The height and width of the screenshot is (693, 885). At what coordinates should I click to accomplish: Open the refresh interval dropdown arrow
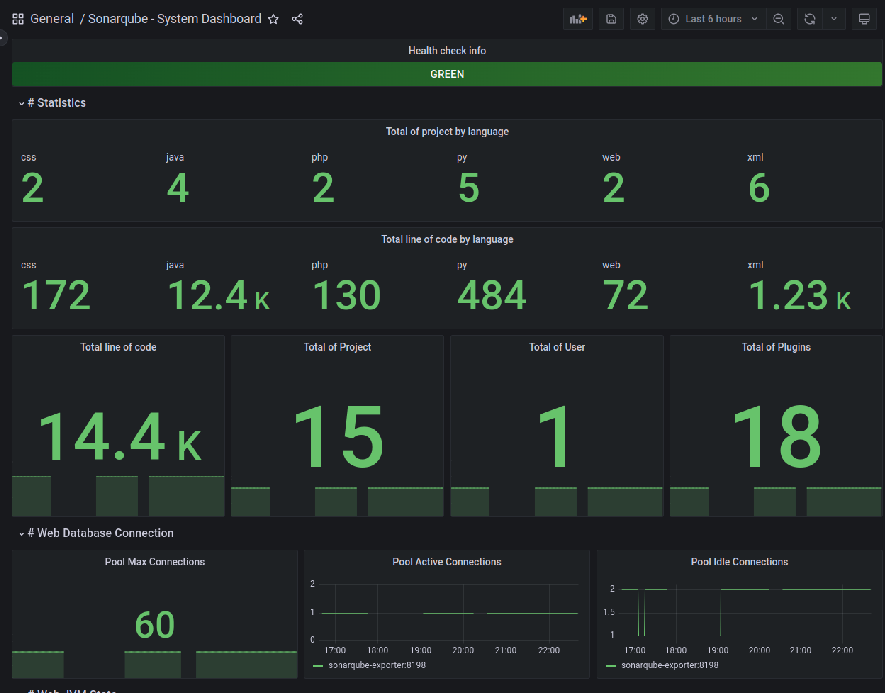click(834, 19)
